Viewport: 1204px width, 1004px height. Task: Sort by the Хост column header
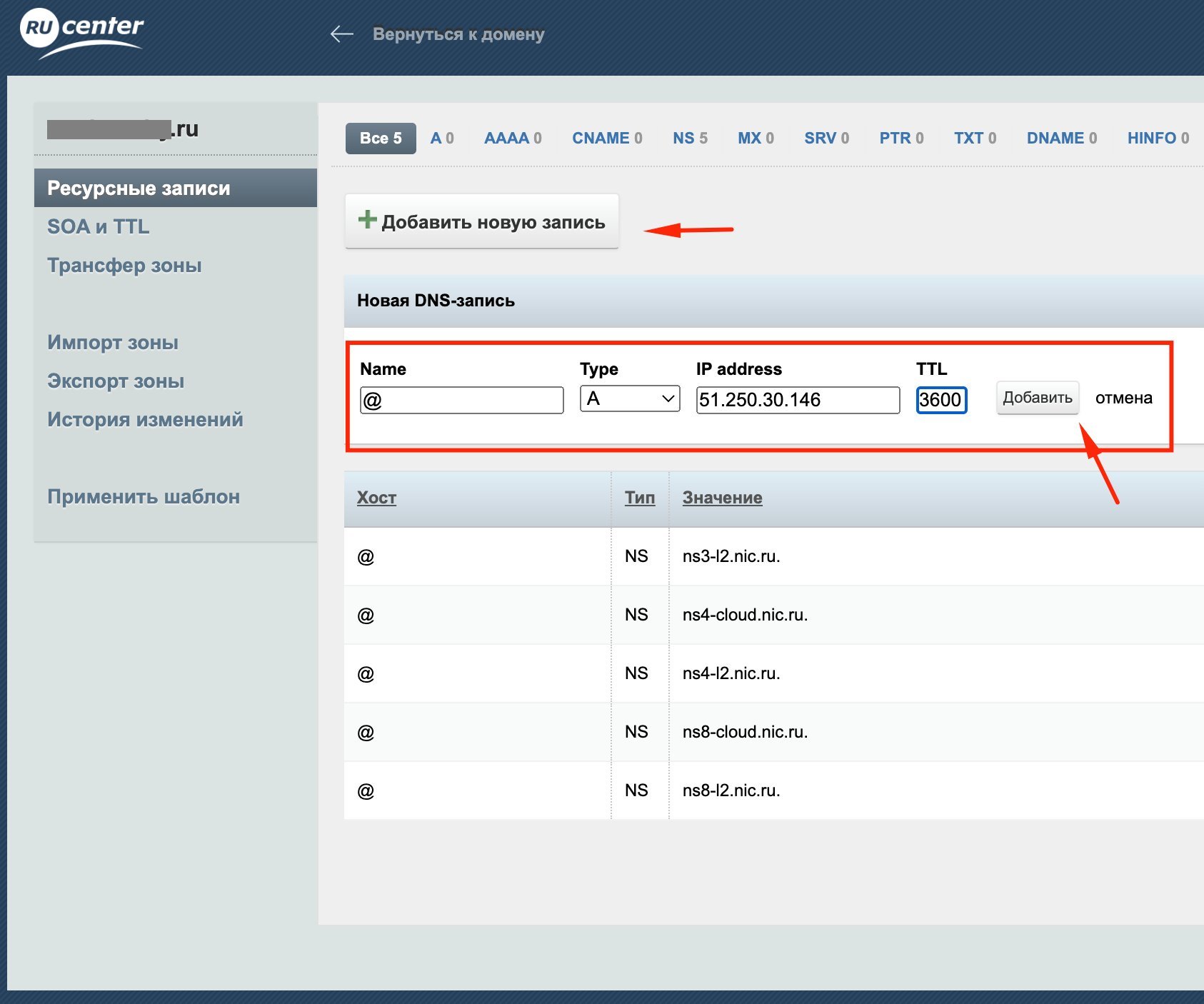click(x=376, y=498)
